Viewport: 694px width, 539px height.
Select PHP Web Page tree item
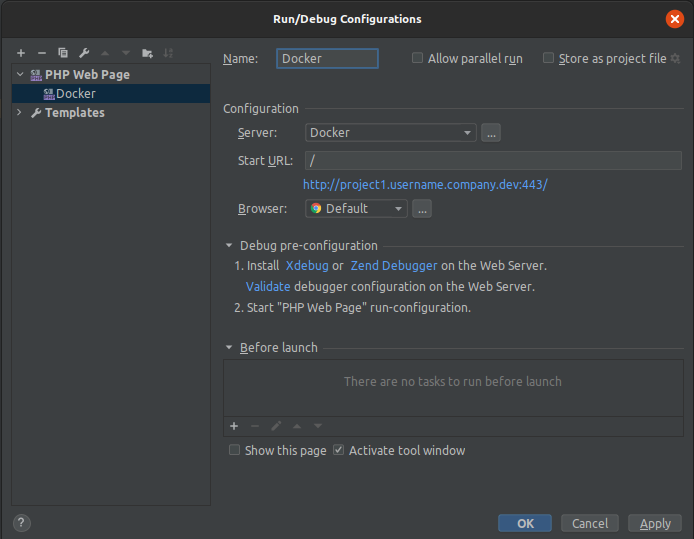111,75
